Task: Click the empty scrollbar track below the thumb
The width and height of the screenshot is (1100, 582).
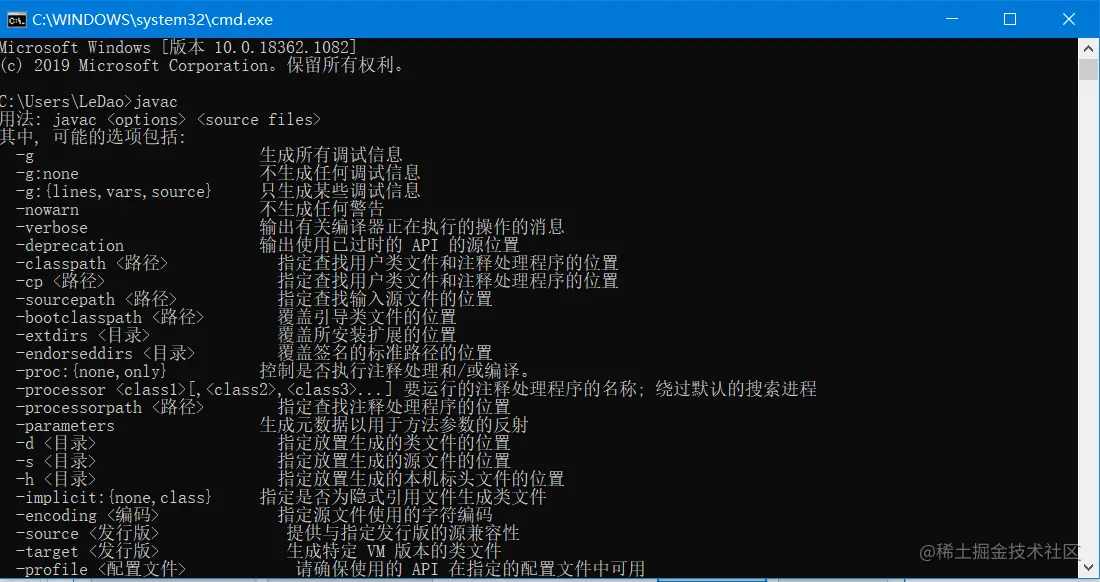Action: [x=1089, y=319]
